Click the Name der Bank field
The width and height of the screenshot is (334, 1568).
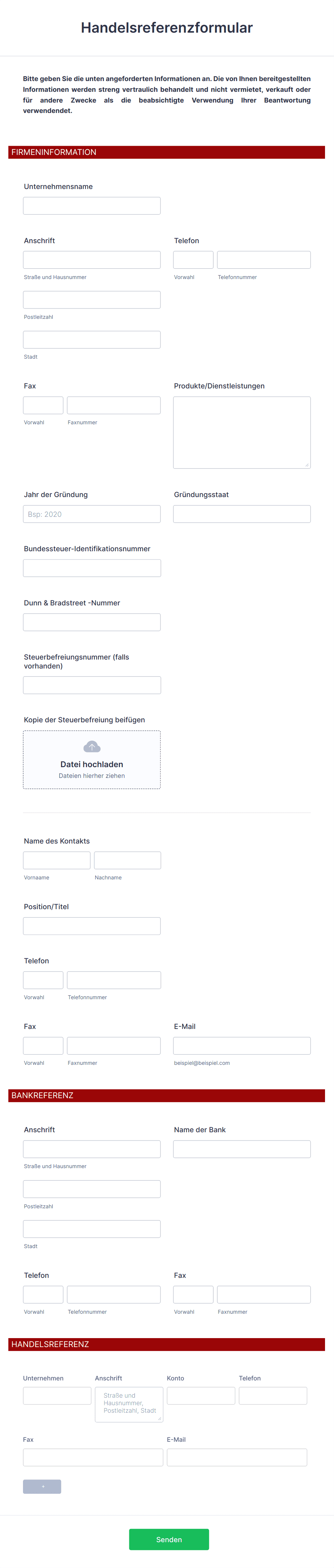pyautogui.click(x=241, y=1149)
